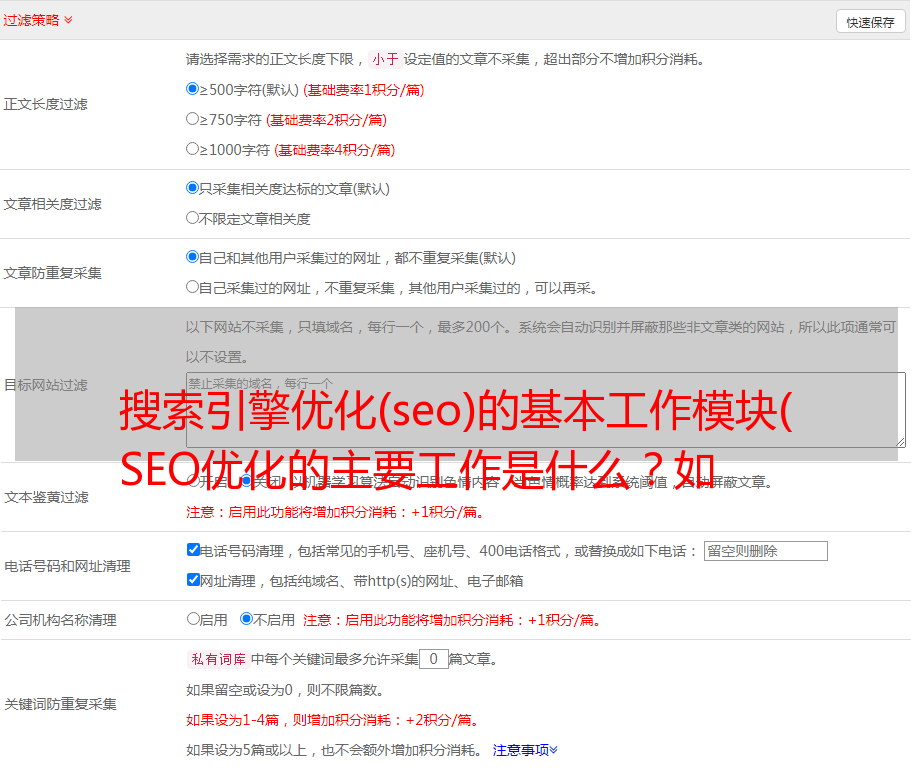Image resolution: width=912 pixels, height=768 pixels.
Task: Select 只采集相关度达标的文章 radio option
Action: point(193,188)
